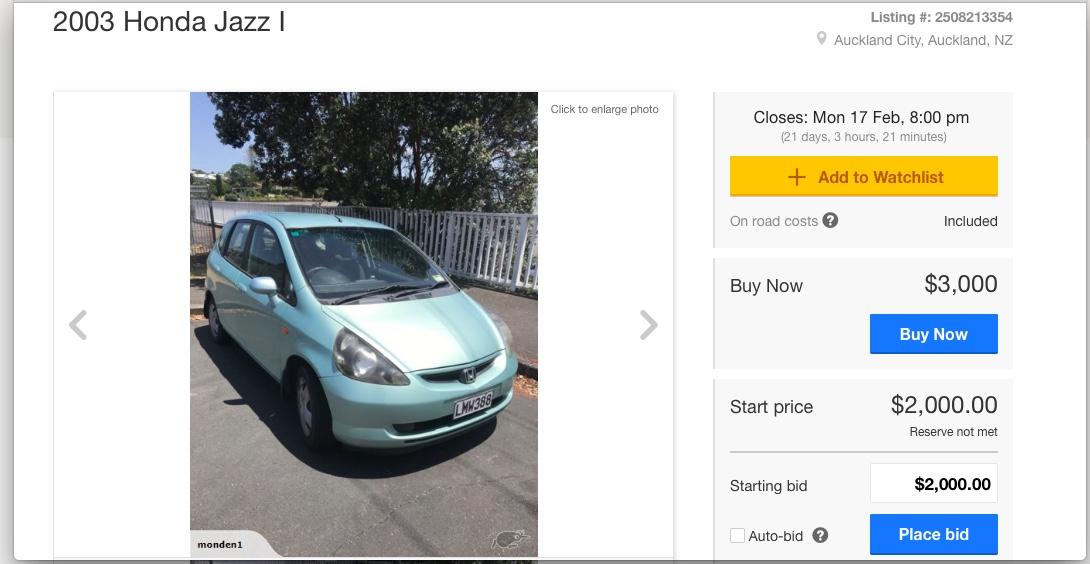Click the Auckland City location text

[x=923, y=41]
